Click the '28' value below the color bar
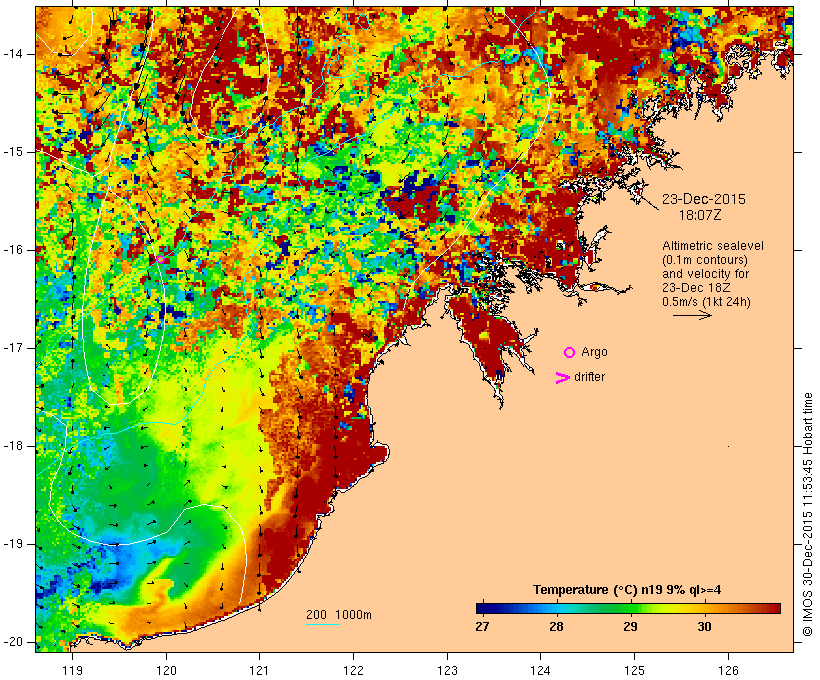The width and height of the screenshot is (820, 680). [x=556, y=626]
